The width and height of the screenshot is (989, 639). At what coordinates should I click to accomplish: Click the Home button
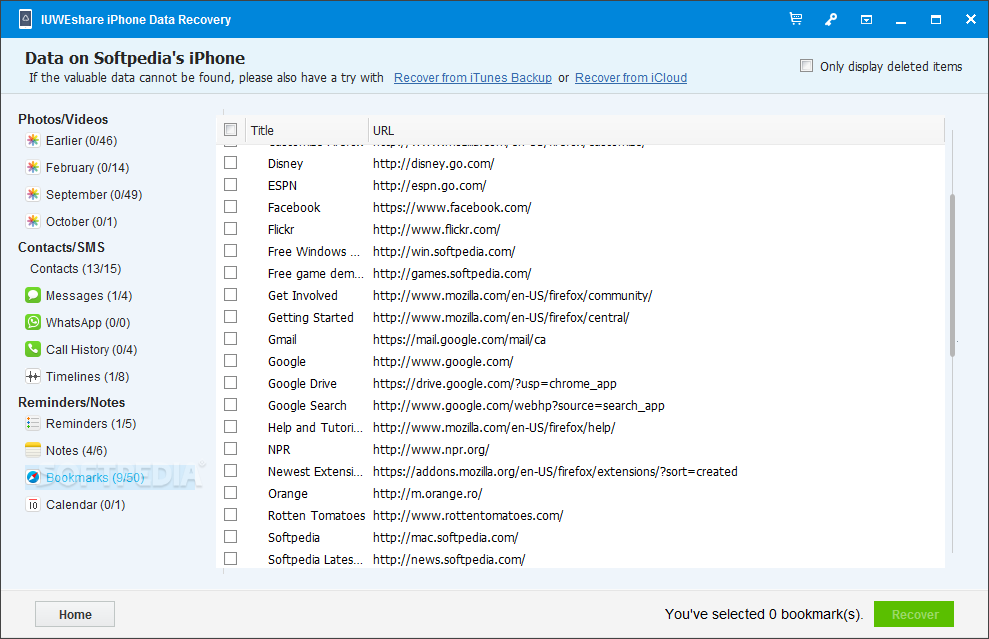coord(75,614)
